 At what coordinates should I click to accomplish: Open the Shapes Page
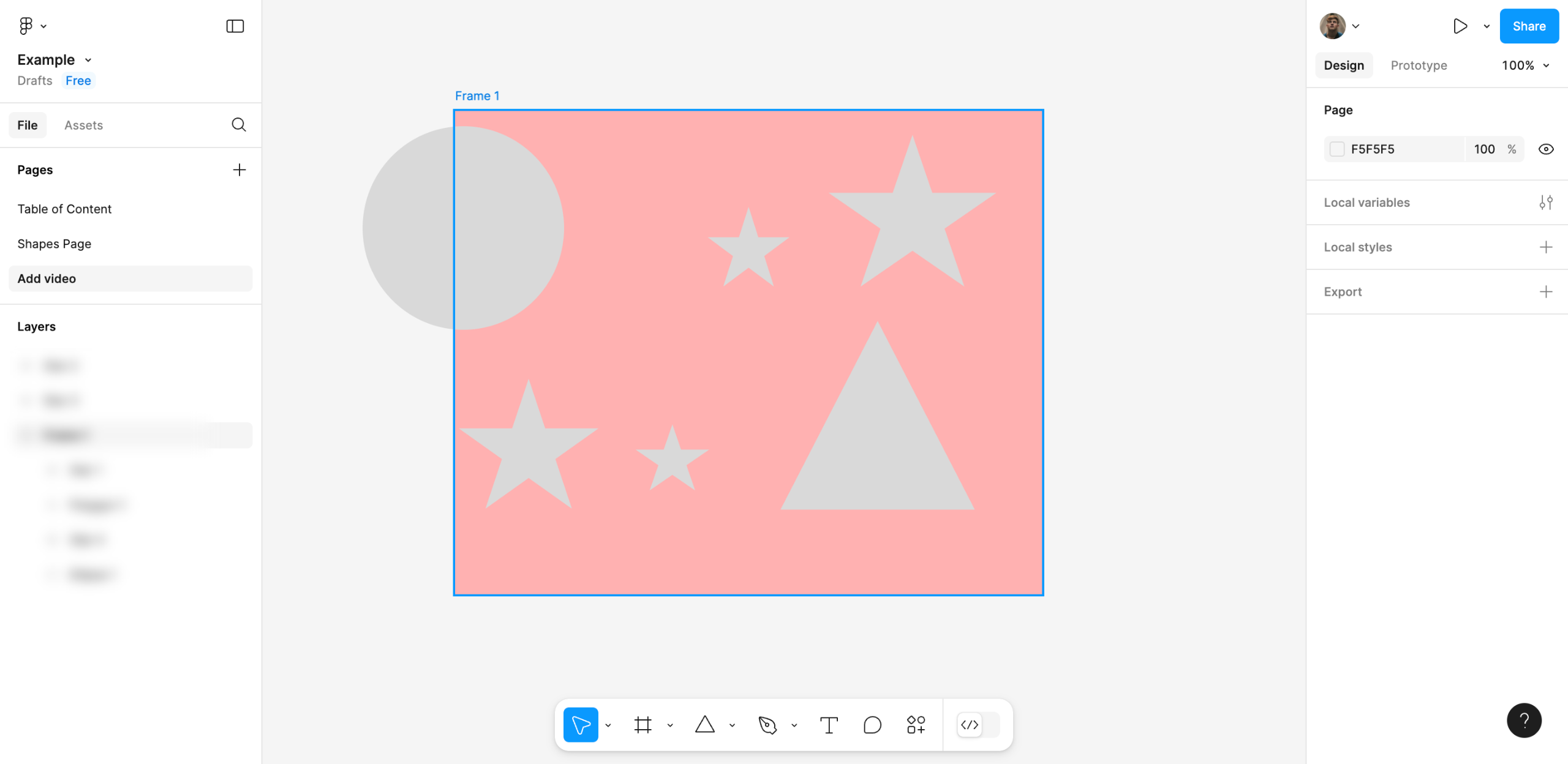[x=55, y=244]
